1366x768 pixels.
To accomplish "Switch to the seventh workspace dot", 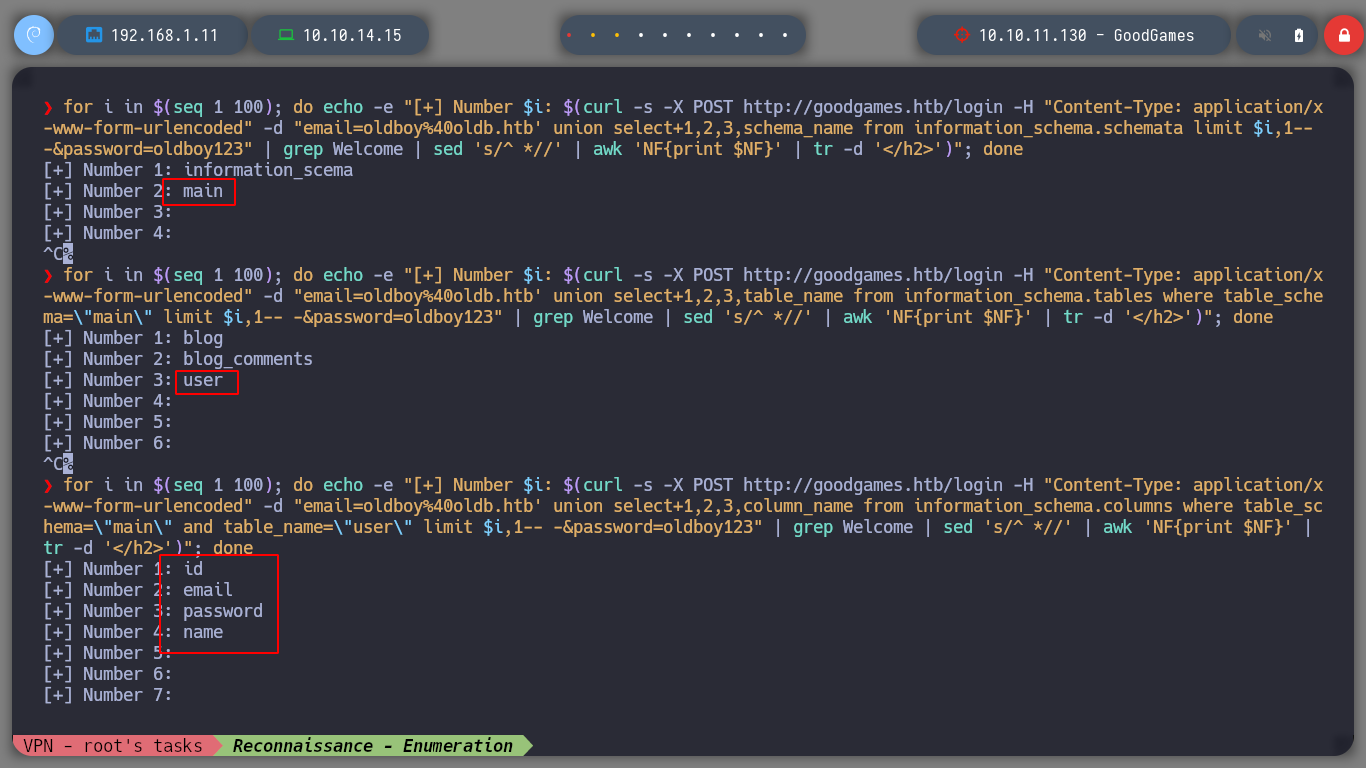I will click(x=713, y=35).
